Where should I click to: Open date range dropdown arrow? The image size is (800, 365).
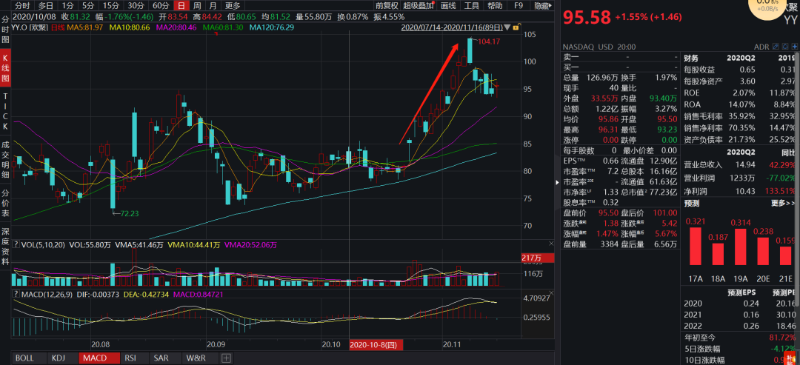(x=507, y=27)
